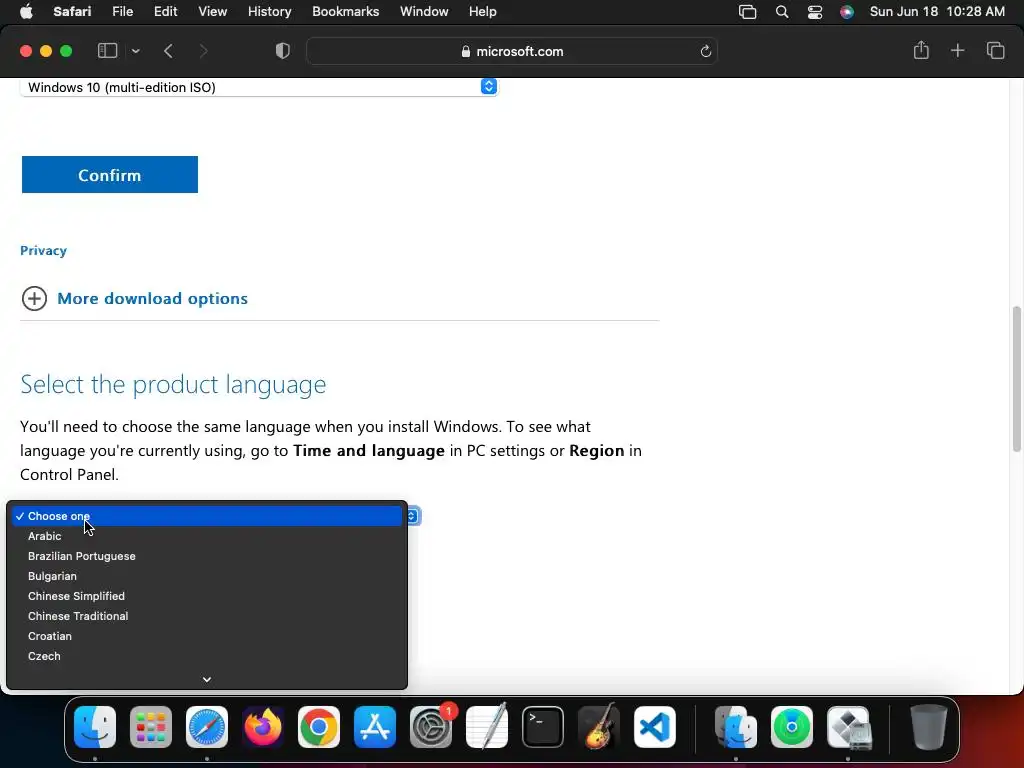Open Stage Manager menu bar icon
Viewport: 1024px width, 768px height.
click(x=747, y=12)
